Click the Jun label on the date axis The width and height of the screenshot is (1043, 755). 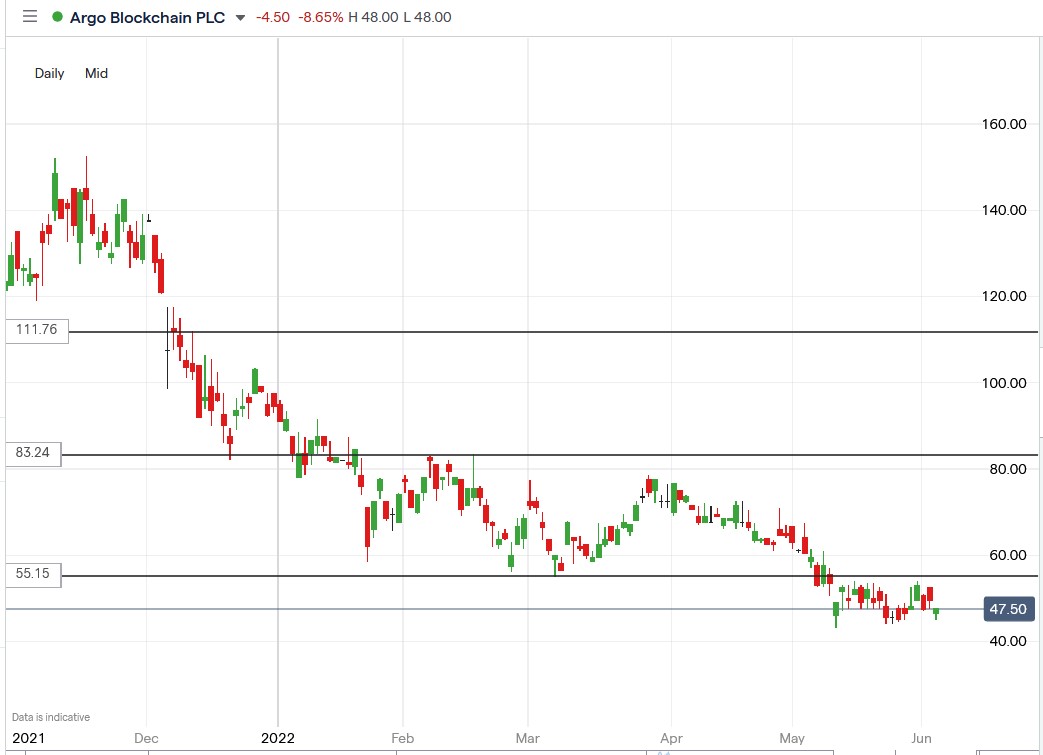(921, 738)
